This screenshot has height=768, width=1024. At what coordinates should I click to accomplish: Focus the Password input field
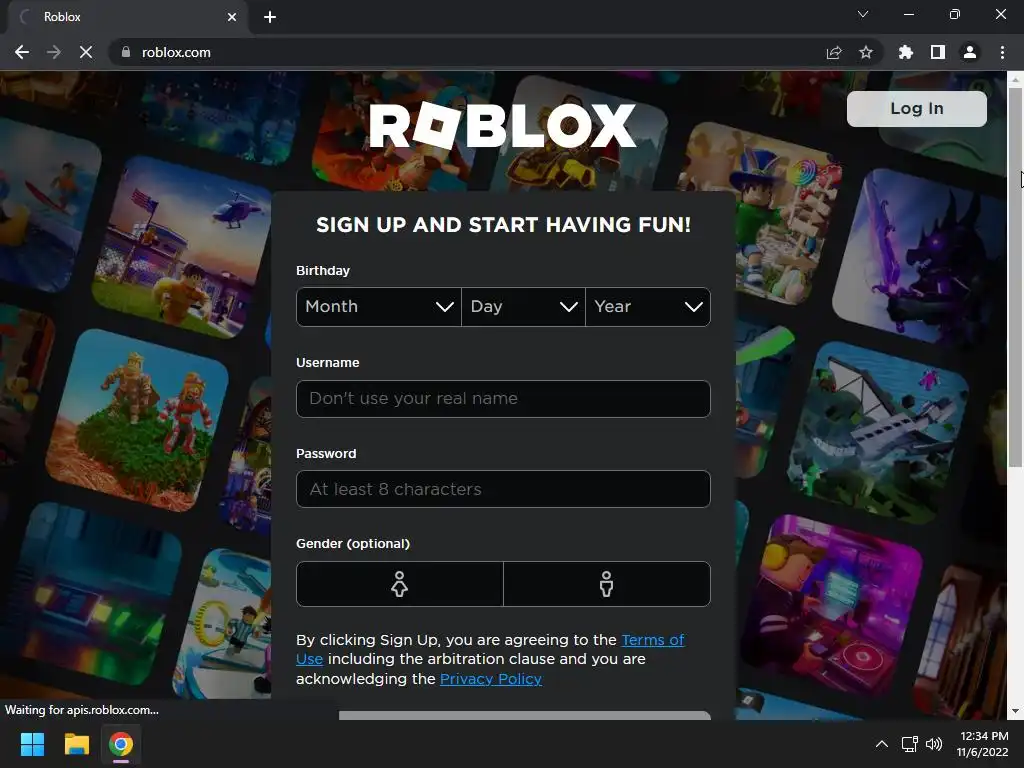(x=503, y=489)
